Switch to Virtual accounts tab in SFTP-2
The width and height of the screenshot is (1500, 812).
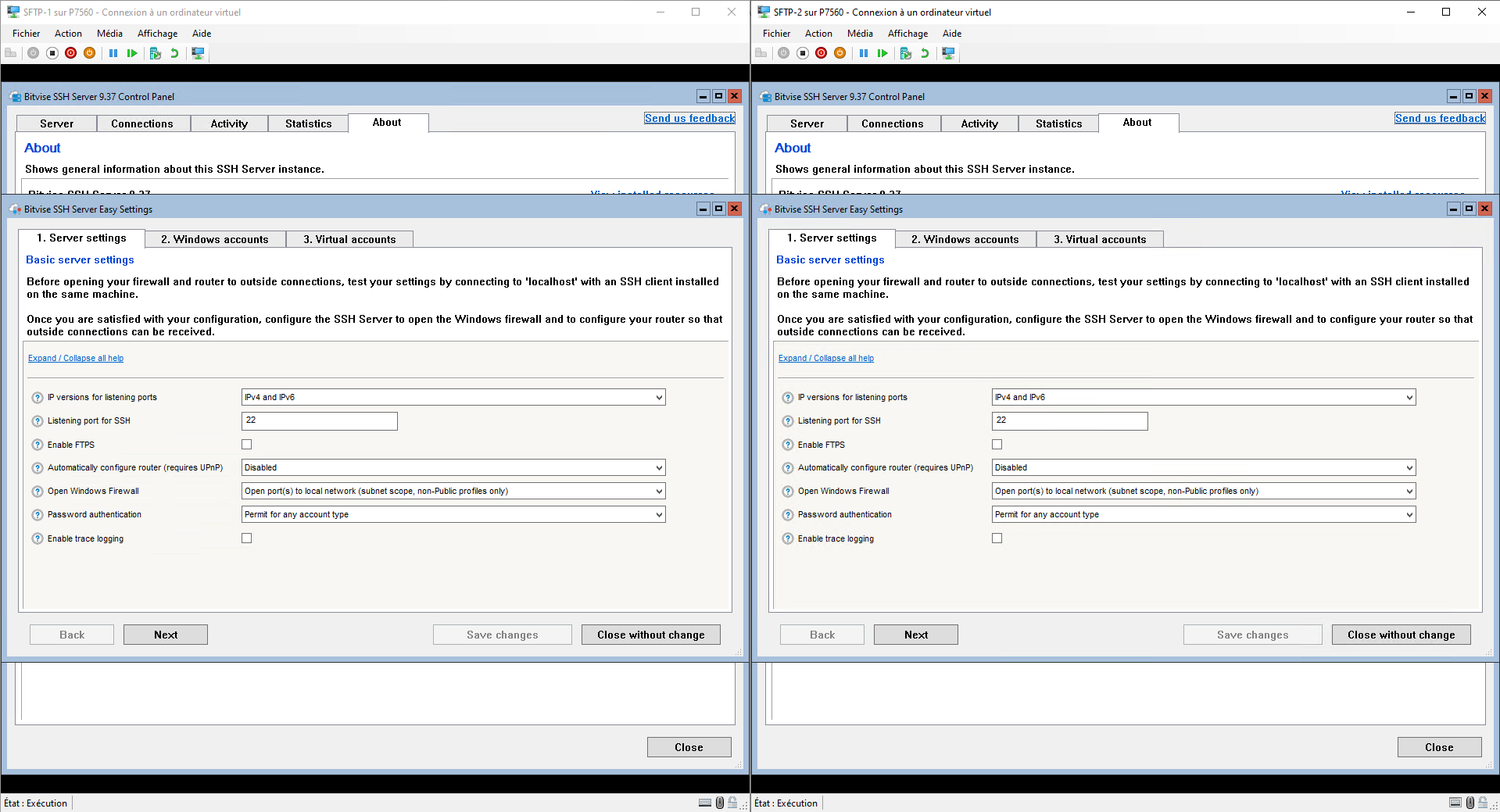(1100, 239)
